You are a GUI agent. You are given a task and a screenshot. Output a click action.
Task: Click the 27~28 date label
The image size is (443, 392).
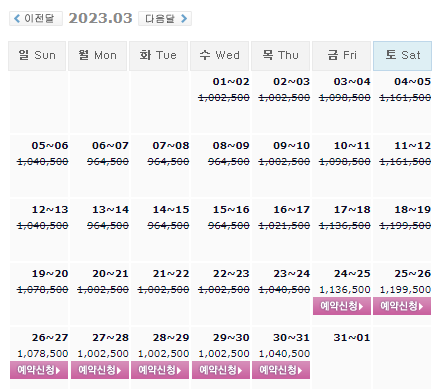pyautogui.click(x=110, y=338)
